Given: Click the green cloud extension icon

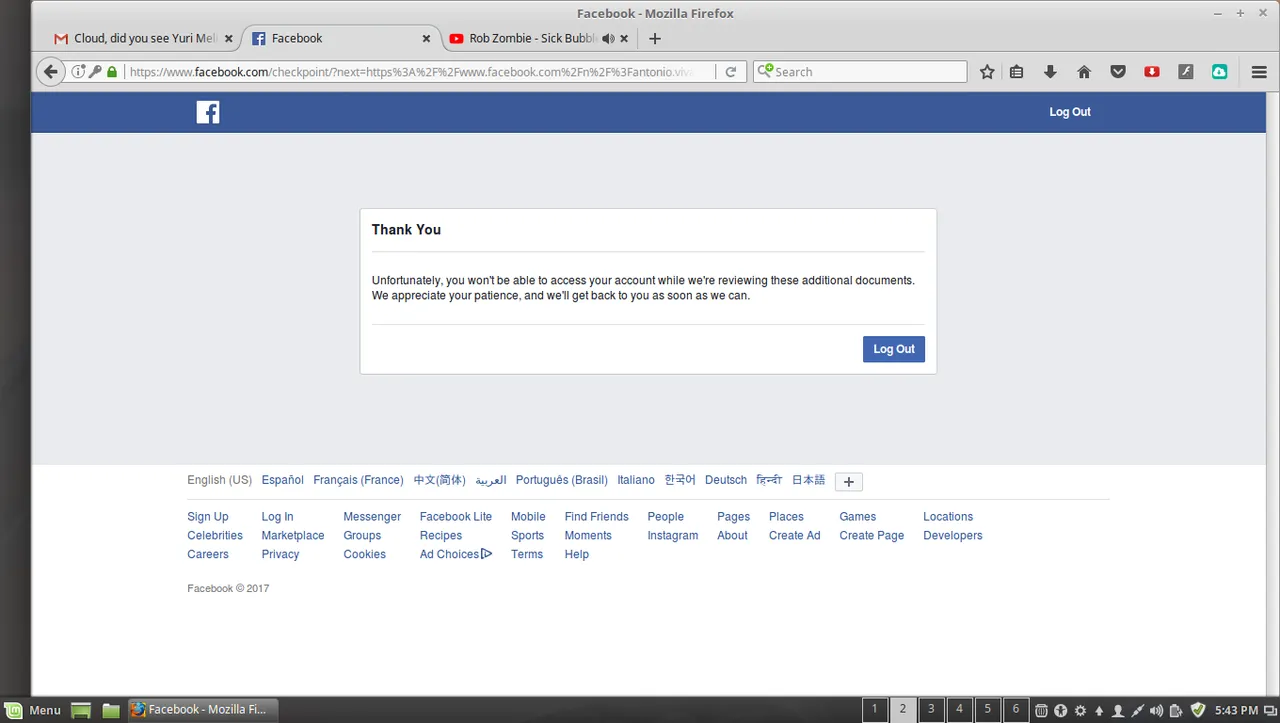Looking at the screenshot, I should (x=1220, y=72).
